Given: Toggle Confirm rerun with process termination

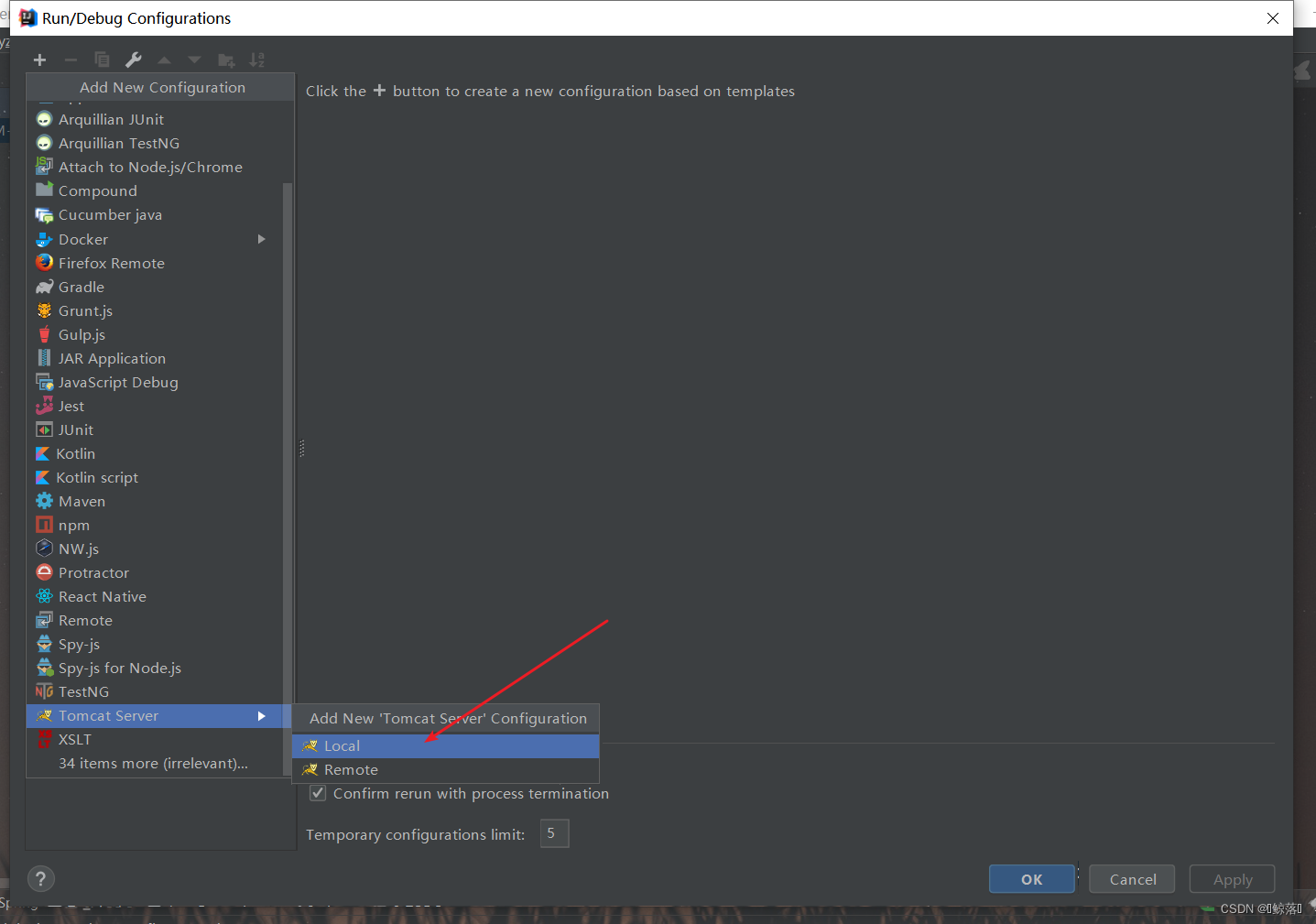Looking at the screenshot, I should [318, 793].
